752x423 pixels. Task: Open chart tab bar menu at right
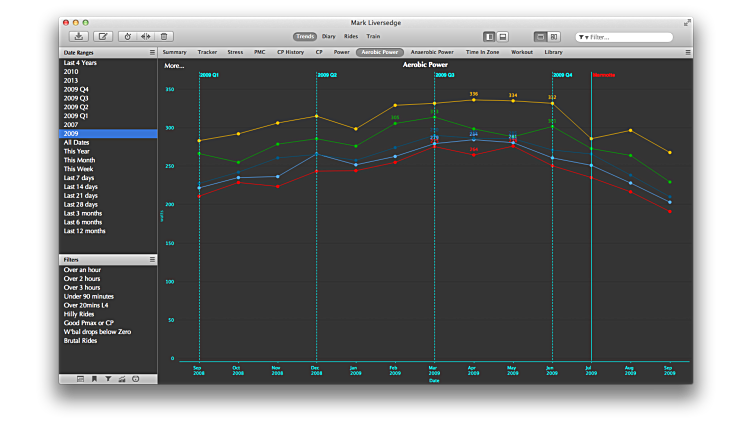[x=687, y=52]
